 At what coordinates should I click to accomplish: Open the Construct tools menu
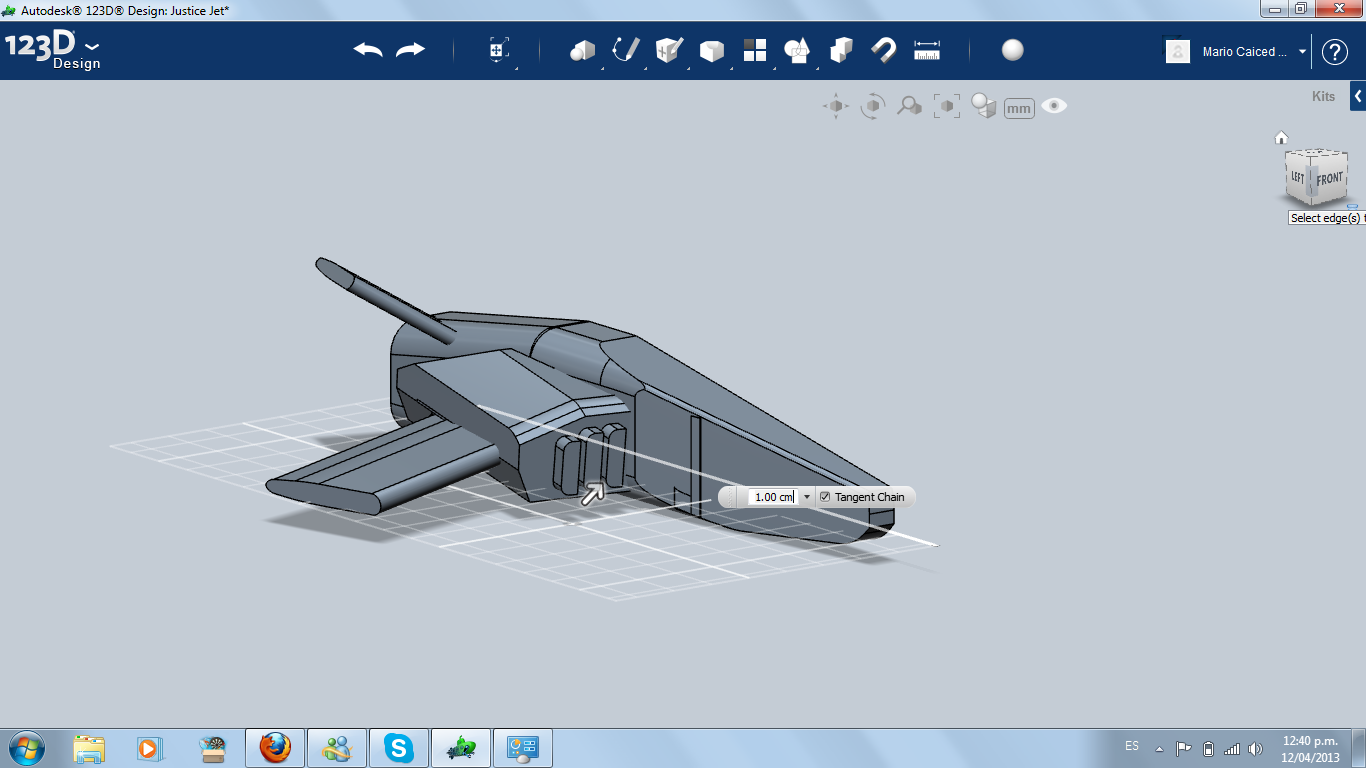tap(669, 50)
